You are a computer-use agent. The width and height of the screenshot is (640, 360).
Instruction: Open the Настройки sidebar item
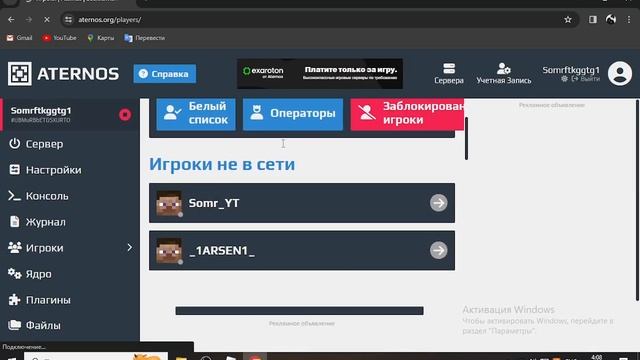pyautogui.click(x=70, y=170)
